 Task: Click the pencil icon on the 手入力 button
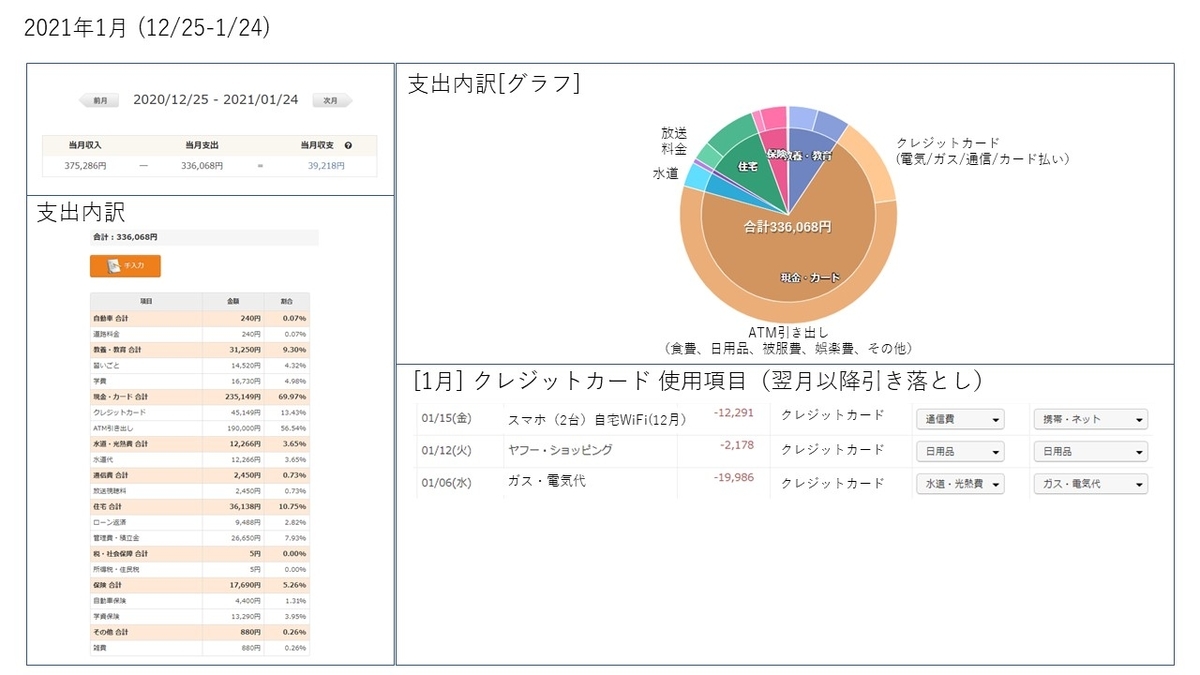pos(113,265)
